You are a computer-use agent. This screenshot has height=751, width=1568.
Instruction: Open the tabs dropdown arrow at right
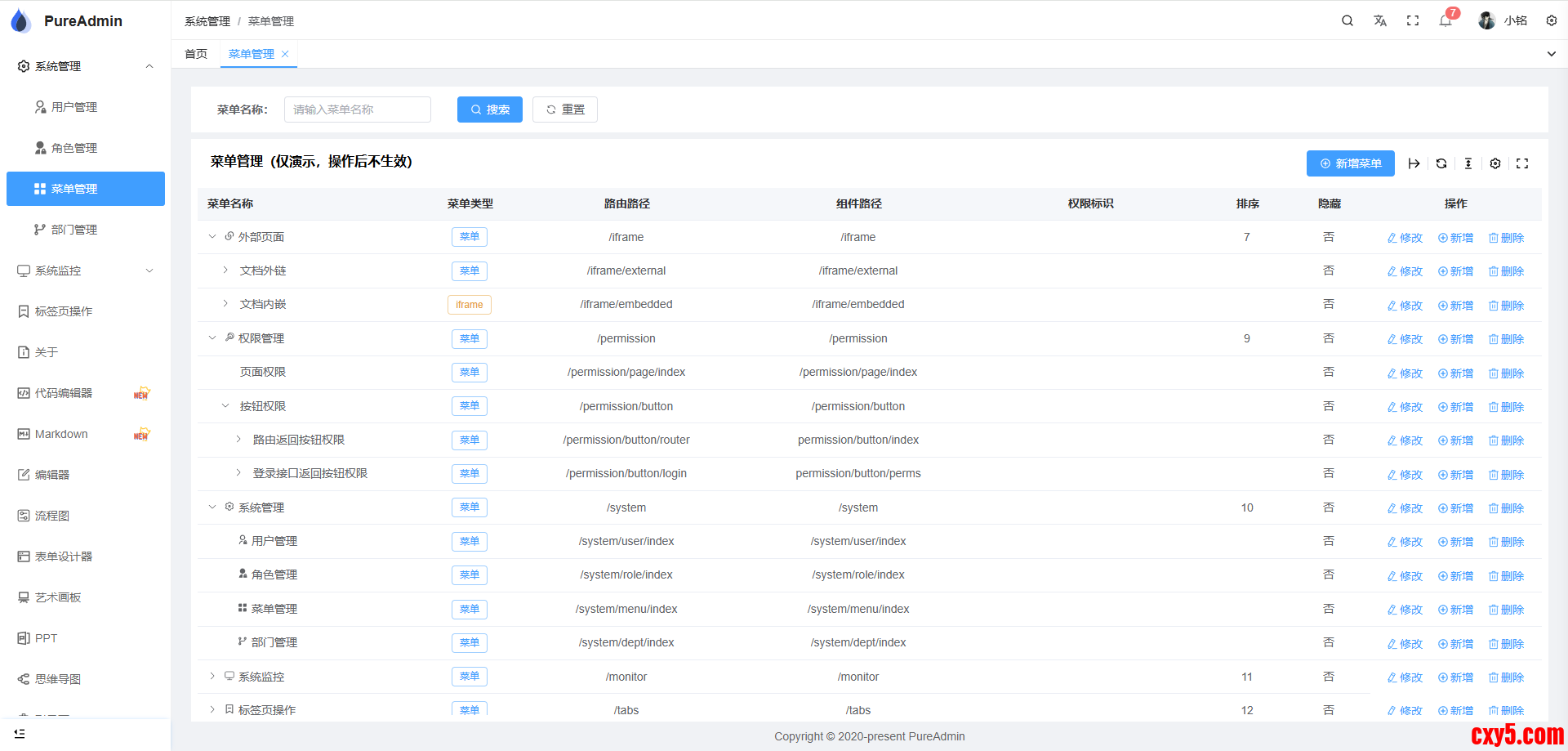(1551, 54)
